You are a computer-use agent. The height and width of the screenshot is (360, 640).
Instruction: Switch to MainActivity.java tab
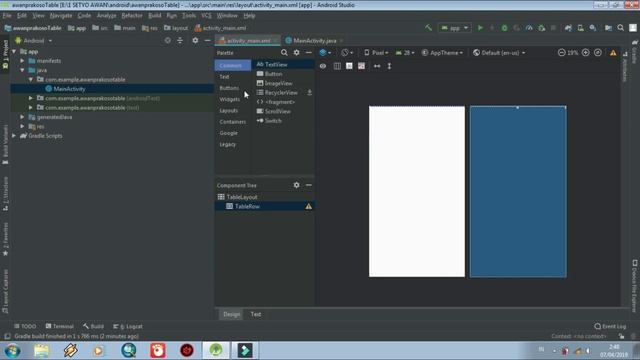[x=314, y=40]
